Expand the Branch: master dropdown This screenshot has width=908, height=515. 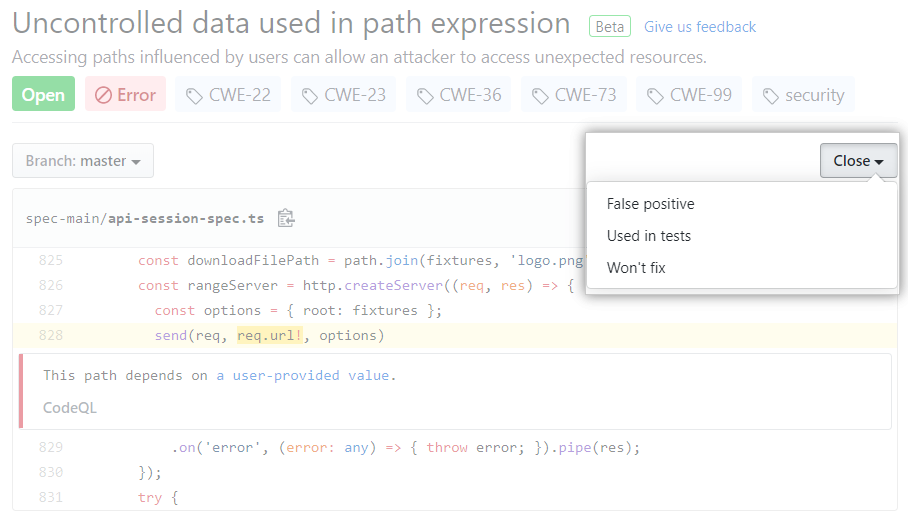[x=83, y=161]
